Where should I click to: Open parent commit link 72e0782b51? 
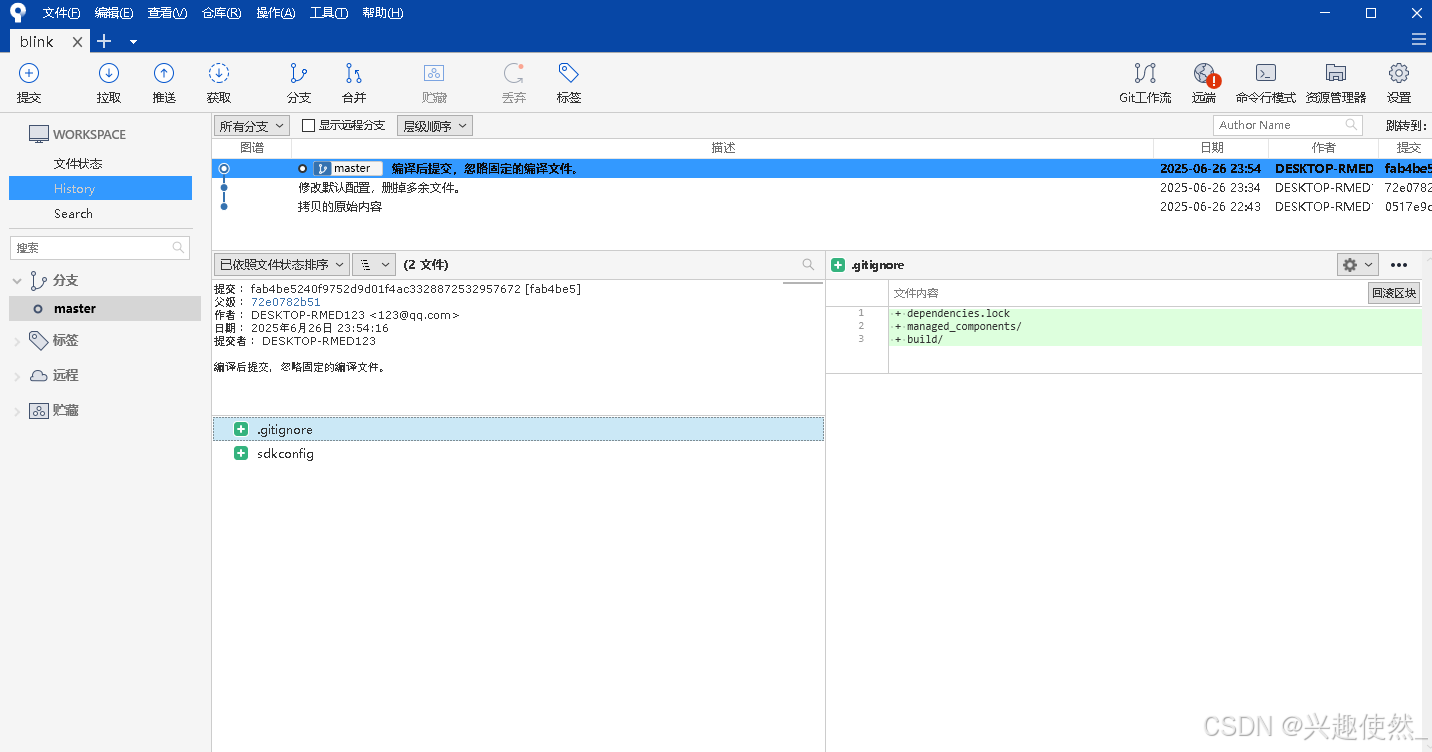286,302
